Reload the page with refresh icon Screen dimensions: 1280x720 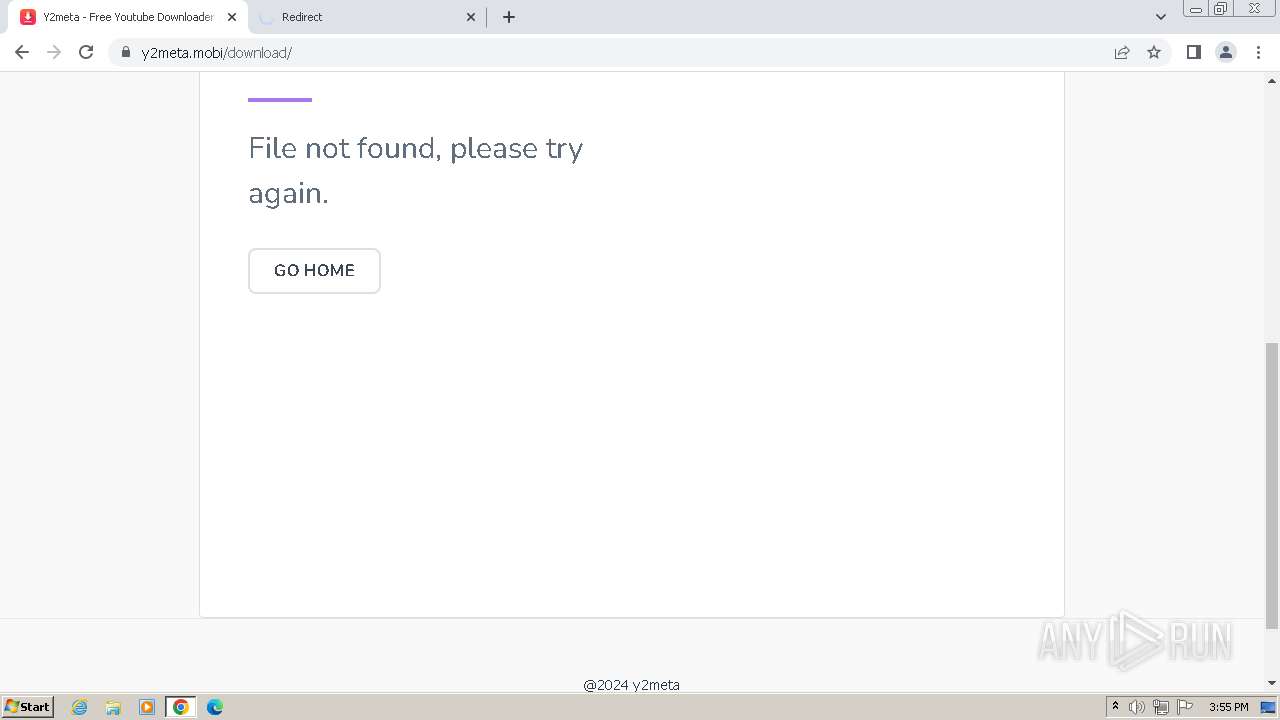point(86,52)
